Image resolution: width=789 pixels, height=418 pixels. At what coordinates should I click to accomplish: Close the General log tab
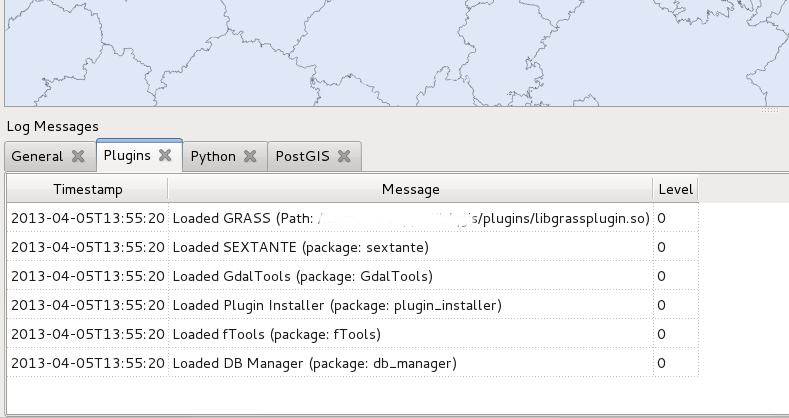pyautogui.click(x=78, y=157)
